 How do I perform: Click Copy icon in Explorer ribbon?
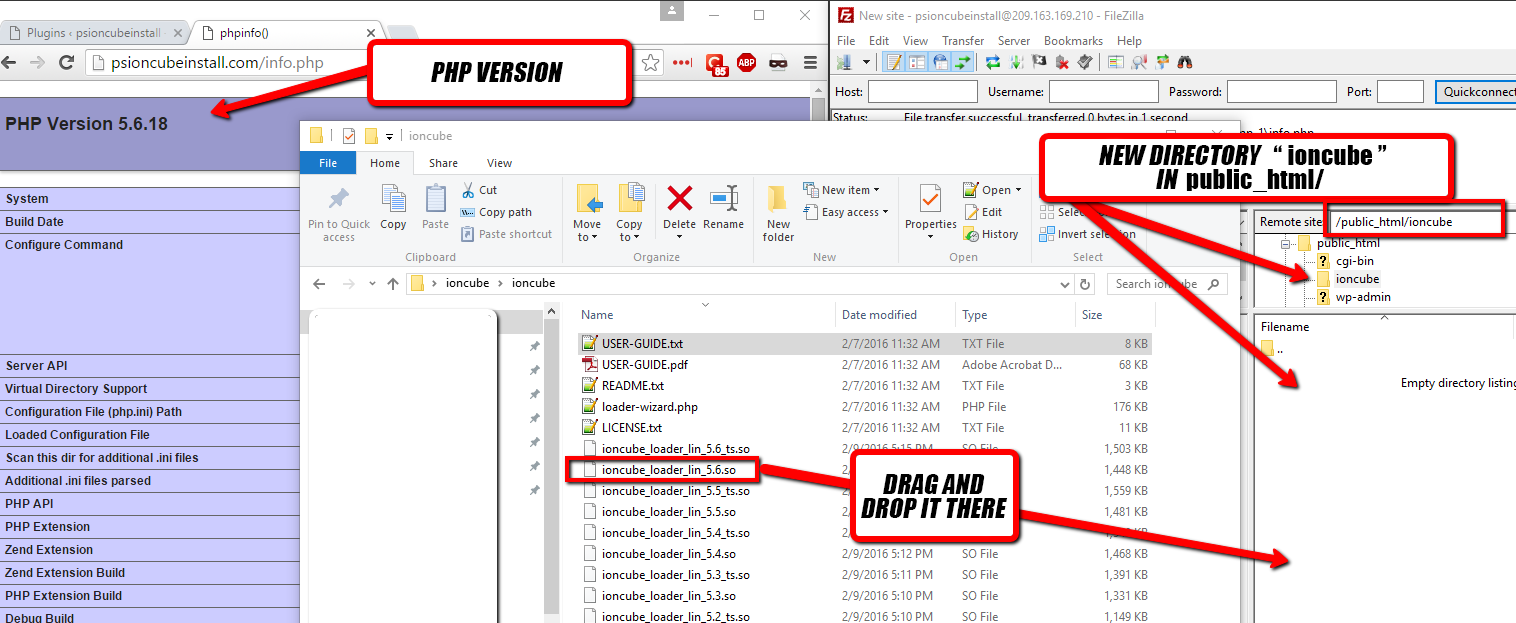(x=393, y=207)
